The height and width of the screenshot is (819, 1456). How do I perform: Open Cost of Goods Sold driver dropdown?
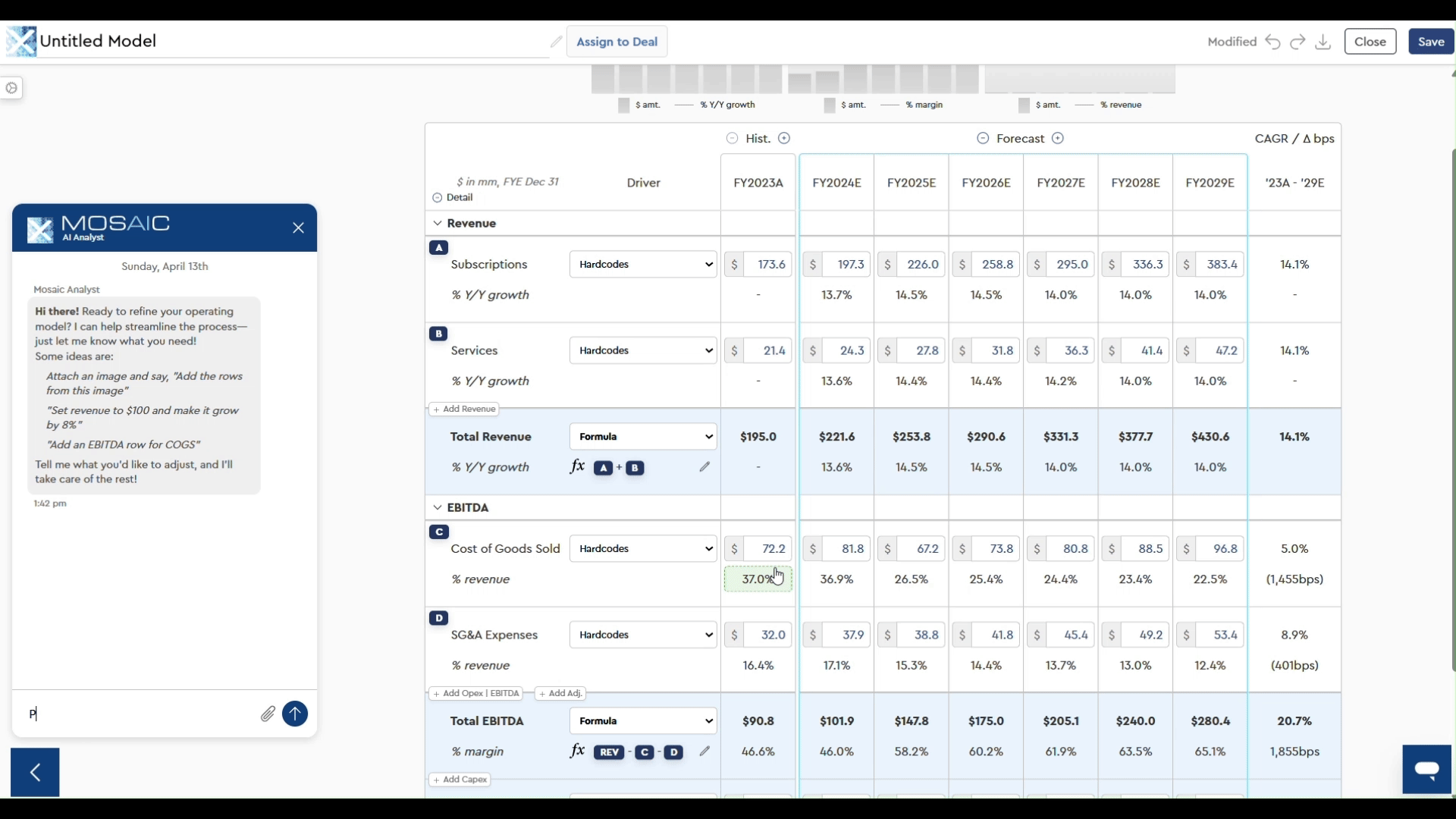(x=643, y=548)
